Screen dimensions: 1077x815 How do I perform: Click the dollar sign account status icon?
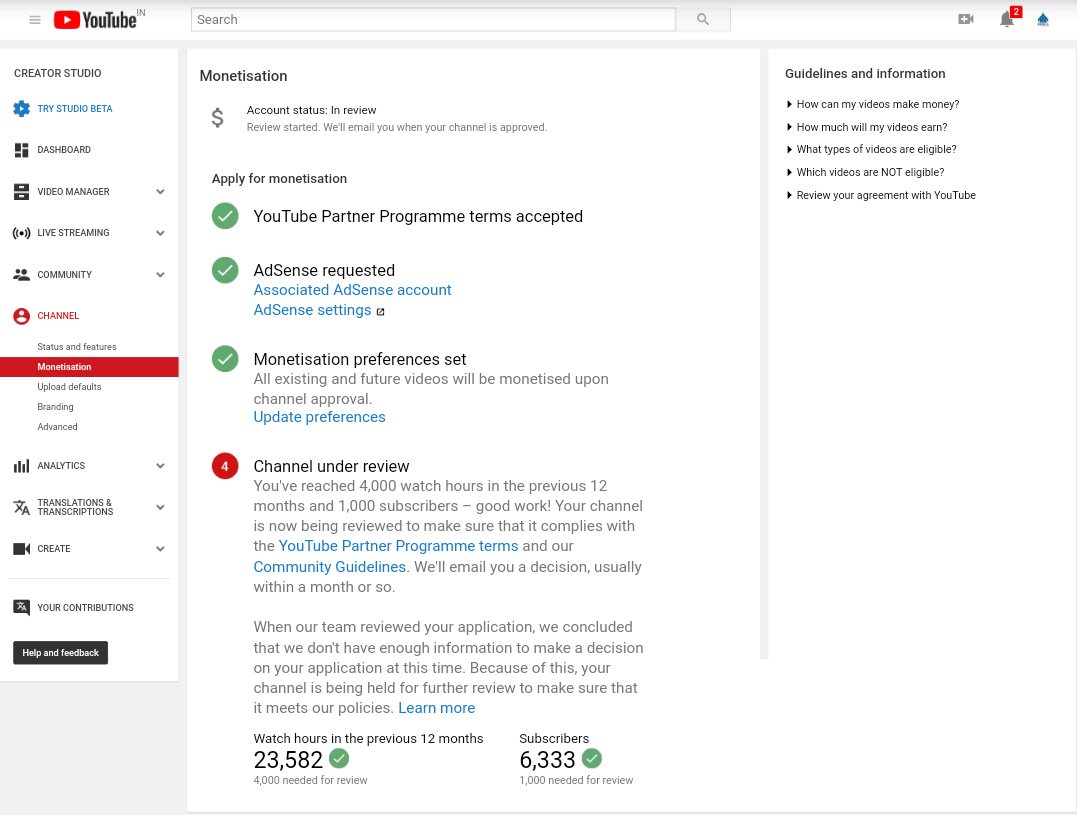point(217,118)
